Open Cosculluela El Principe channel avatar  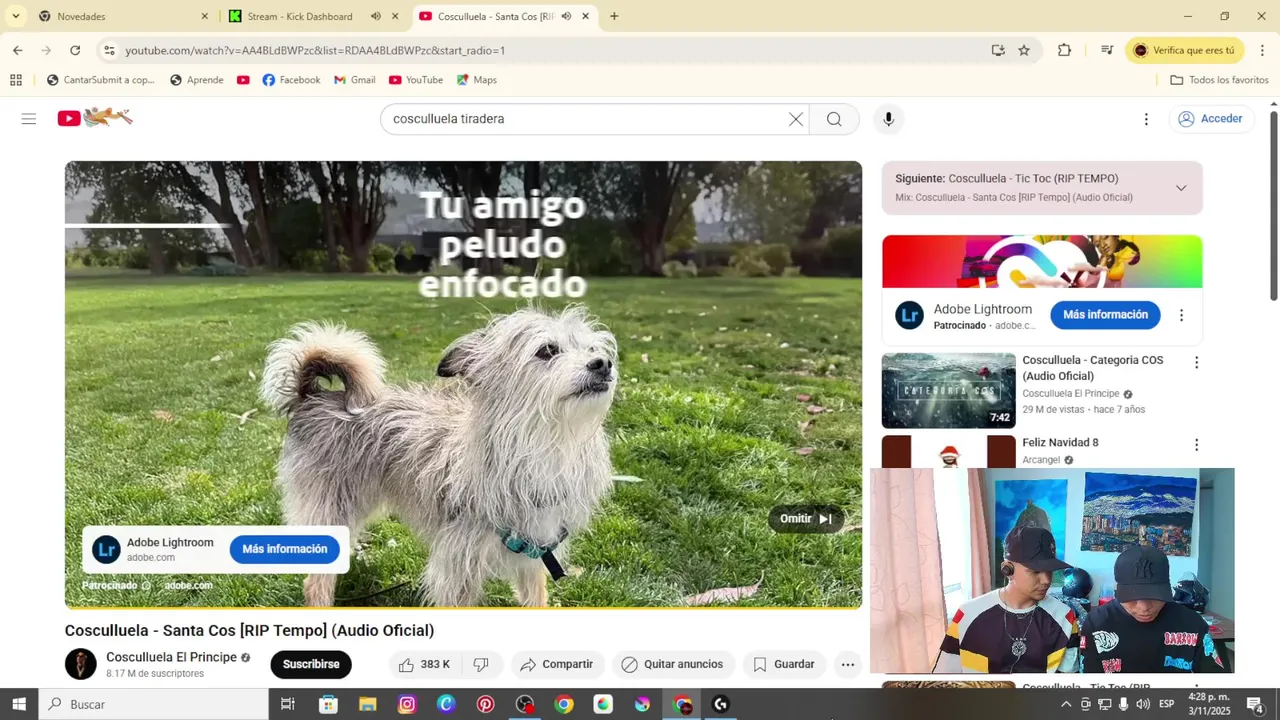81,664
